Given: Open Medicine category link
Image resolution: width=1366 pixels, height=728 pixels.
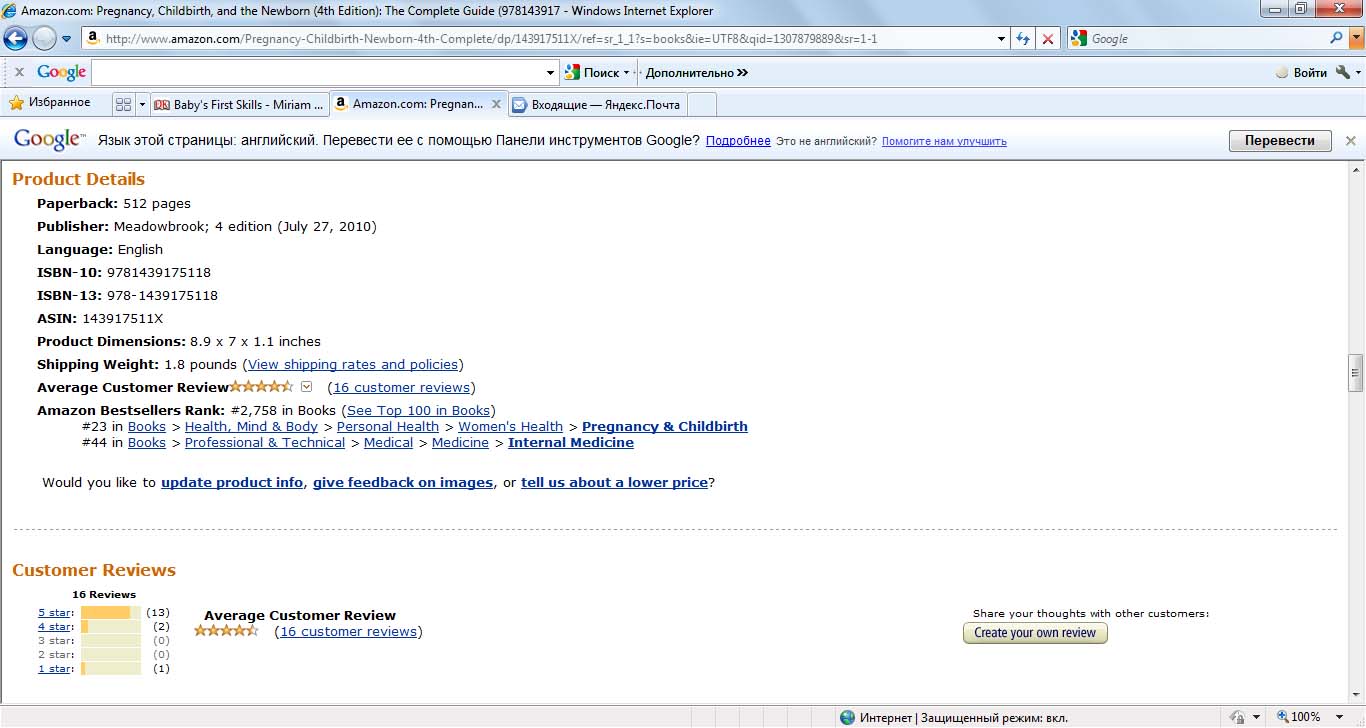Looking at the screenshot, I should (461, 443).
